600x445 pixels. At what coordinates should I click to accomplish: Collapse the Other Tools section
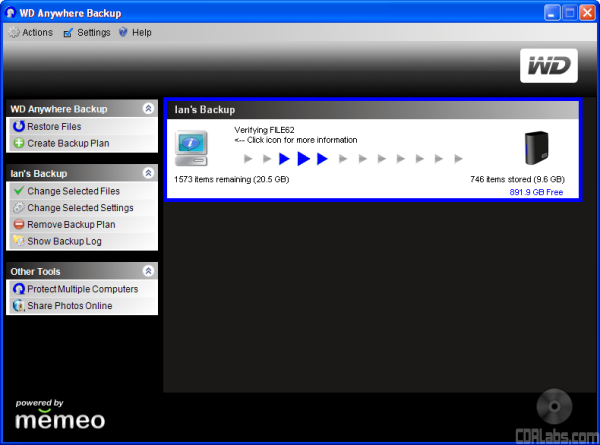(x=148, y=271)
